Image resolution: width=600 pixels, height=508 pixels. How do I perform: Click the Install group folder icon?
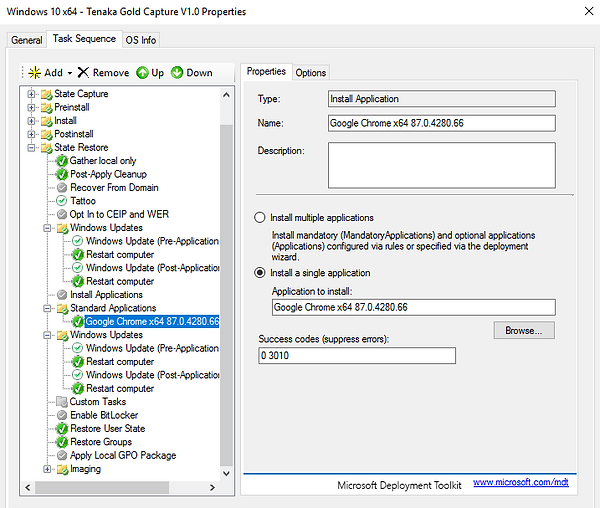47,121
